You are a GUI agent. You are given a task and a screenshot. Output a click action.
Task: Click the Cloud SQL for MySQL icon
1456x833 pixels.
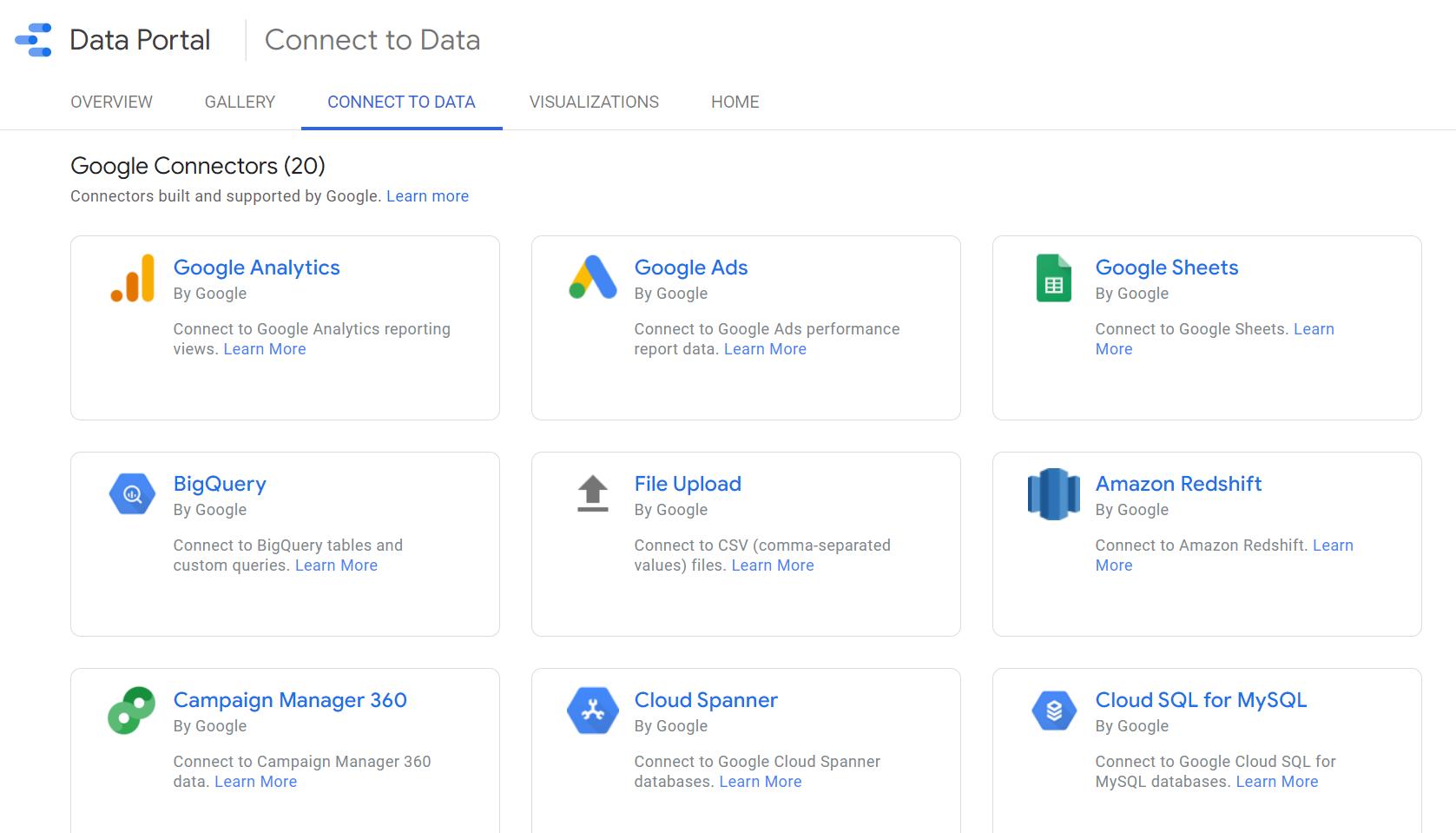point(1054,711)
